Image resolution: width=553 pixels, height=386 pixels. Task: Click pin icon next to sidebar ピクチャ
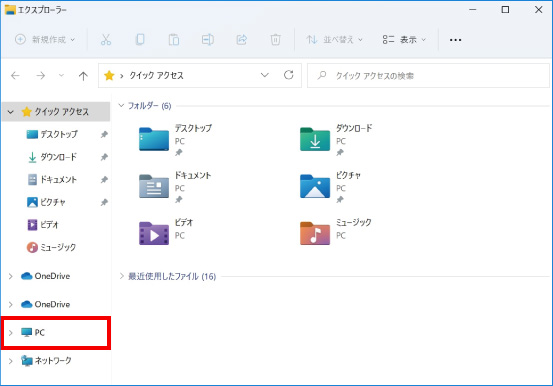click(104, 202)
